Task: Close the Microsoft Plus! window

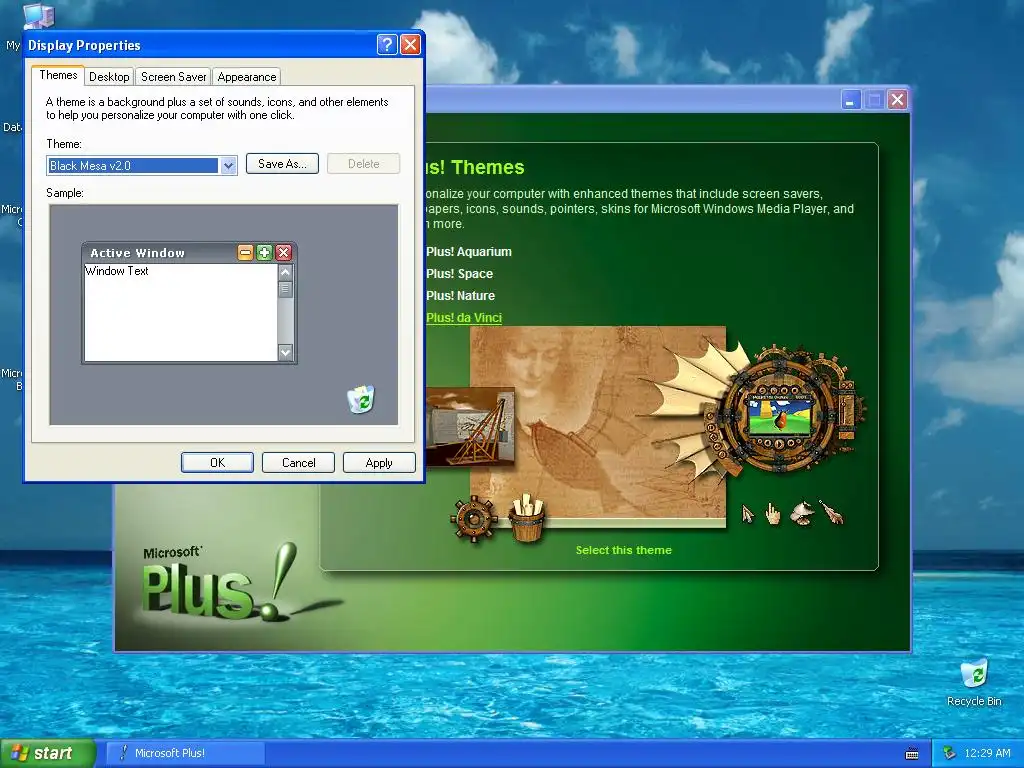Action: [897, 100]
